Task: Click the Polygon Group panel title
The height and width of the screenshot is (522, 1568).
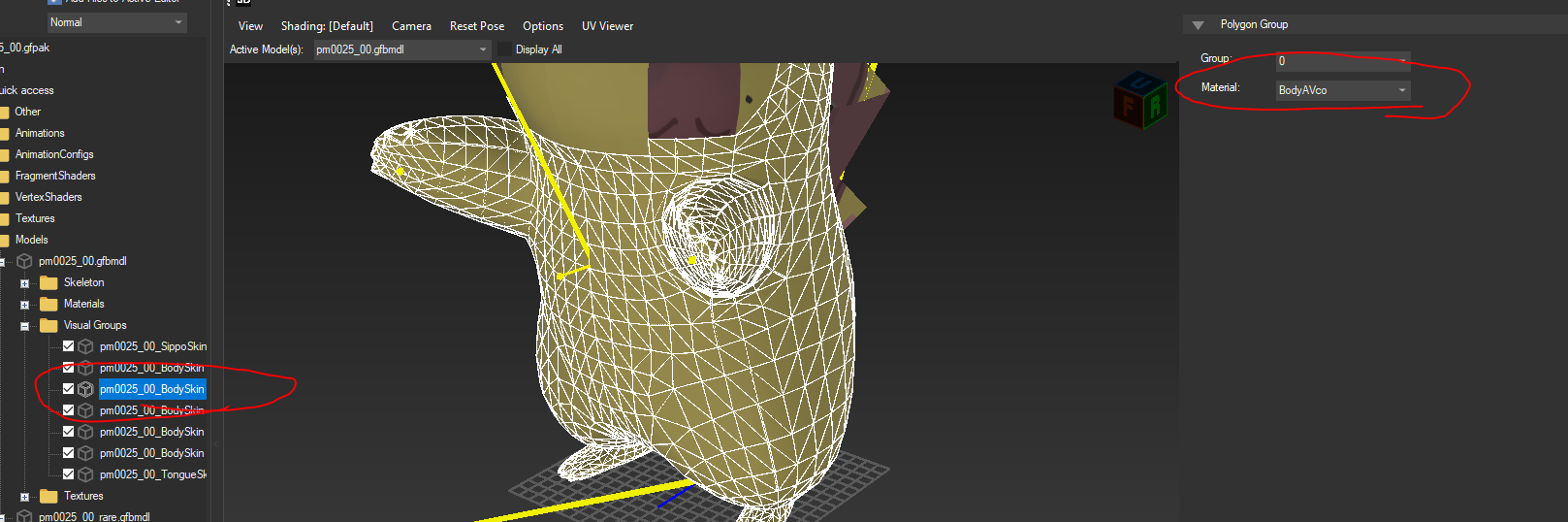Action: tap(1254, 24)
